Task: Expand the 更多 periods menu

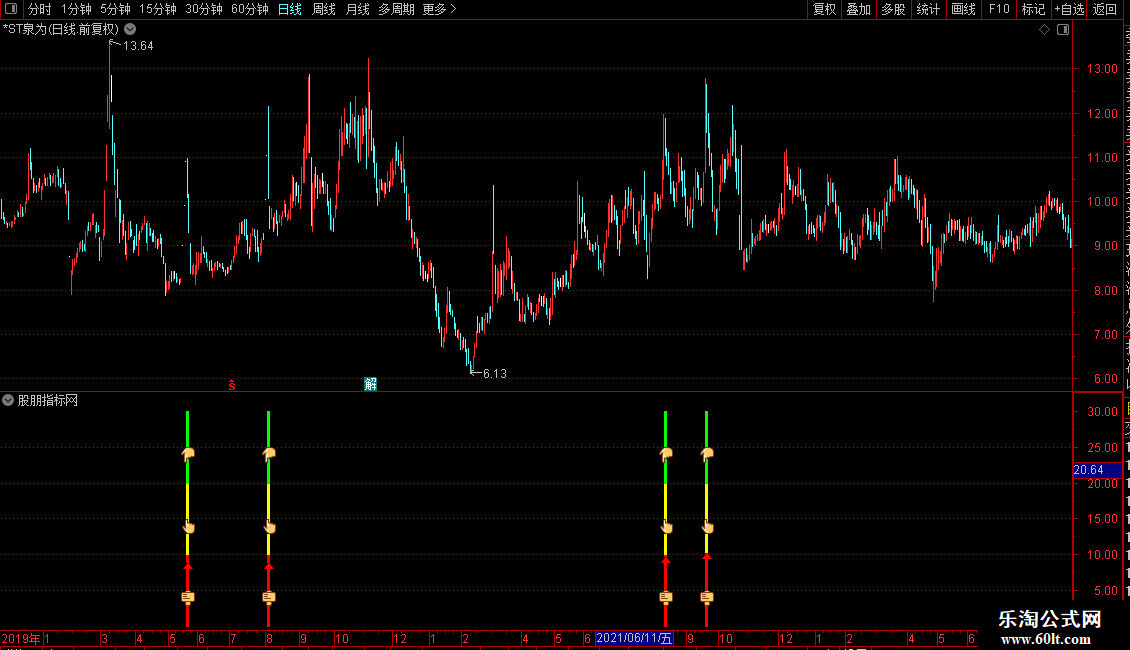Action: (x=440, y=9)
